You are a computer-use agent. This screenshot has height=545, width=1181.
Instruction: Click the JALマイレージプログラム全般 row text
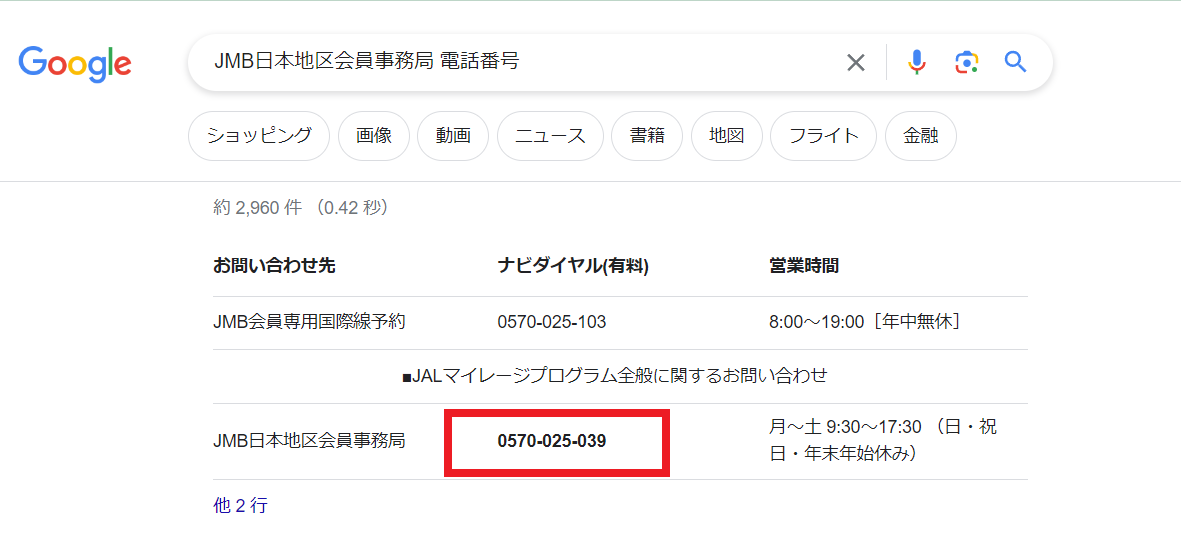click(x=615, y=376)
